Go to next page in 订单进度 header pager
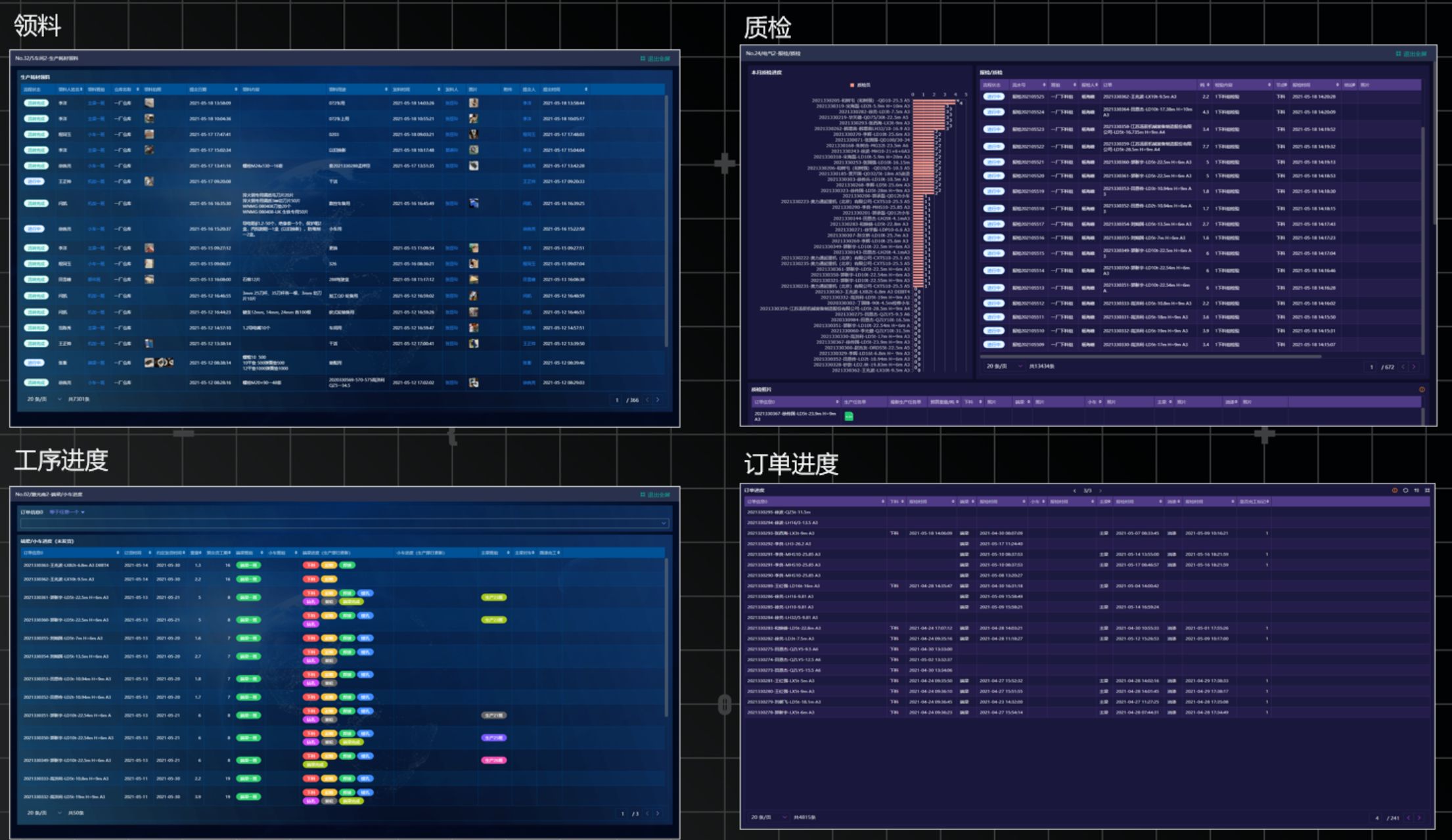This screenshot has height=840, width=1452. tap(1100, 491)
